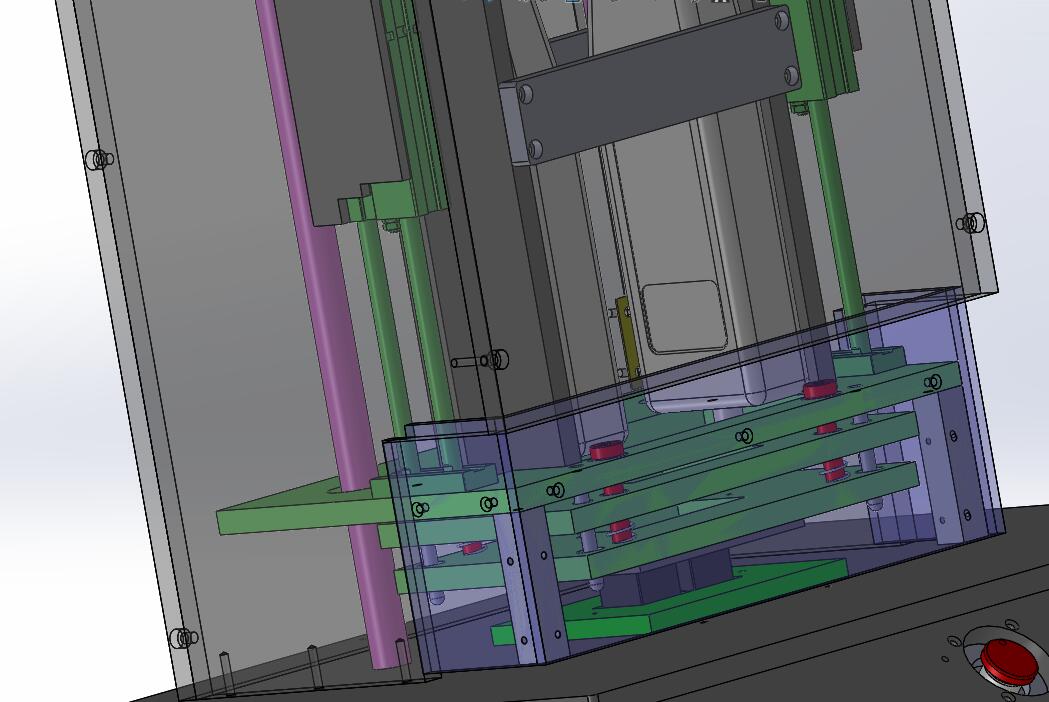Click the red emergency stop button
Image resolution: width=1049 pixels, height=702 pixels.
pyautogui.click(x=1012, y=659)
